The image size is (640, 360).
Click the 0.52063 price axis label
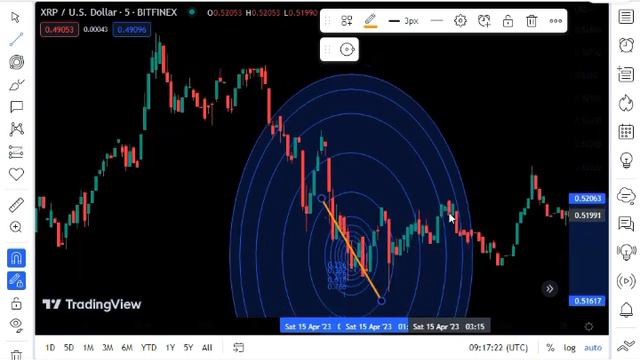[587, 198]
